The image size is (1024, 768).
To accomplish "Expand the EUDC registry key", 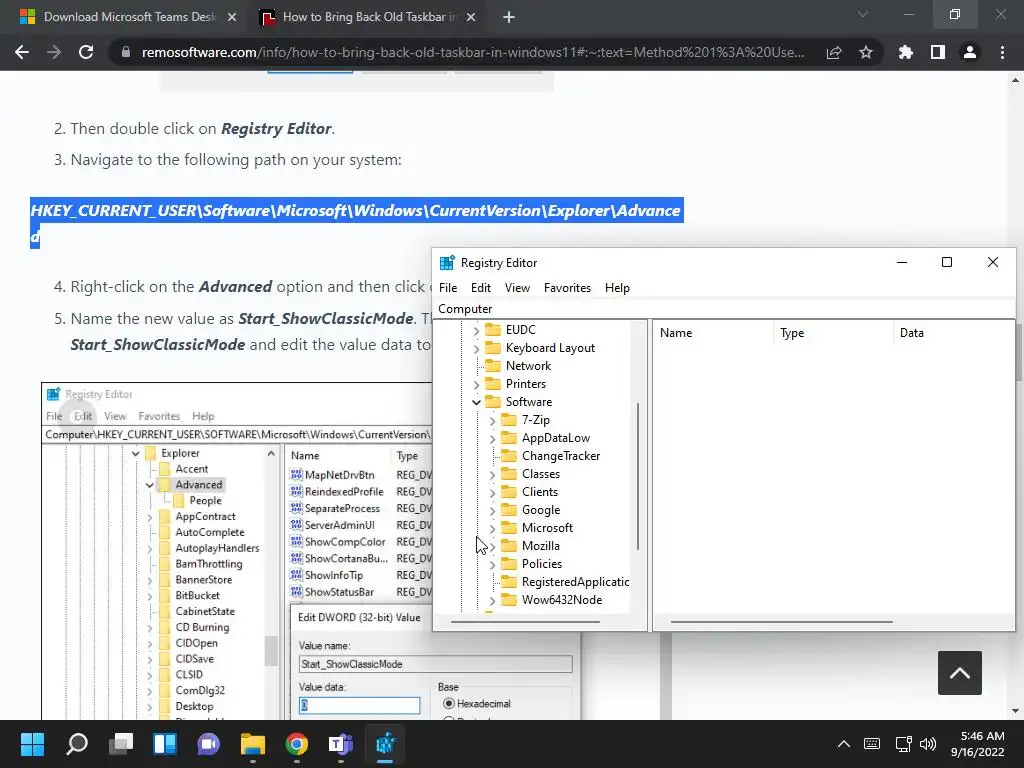I will click(476, 331).
